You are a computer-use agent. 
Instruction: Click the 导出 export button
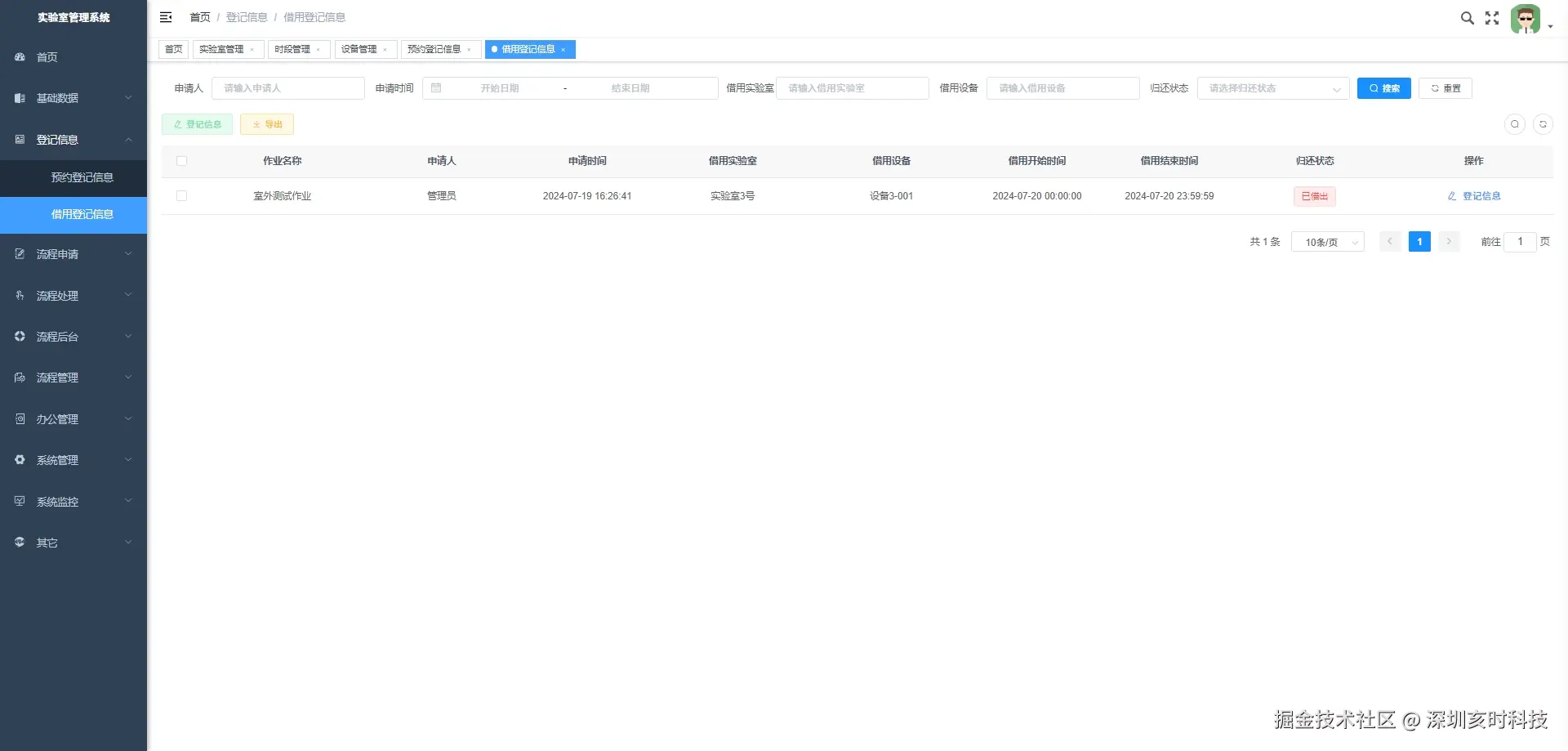point(267,124)
